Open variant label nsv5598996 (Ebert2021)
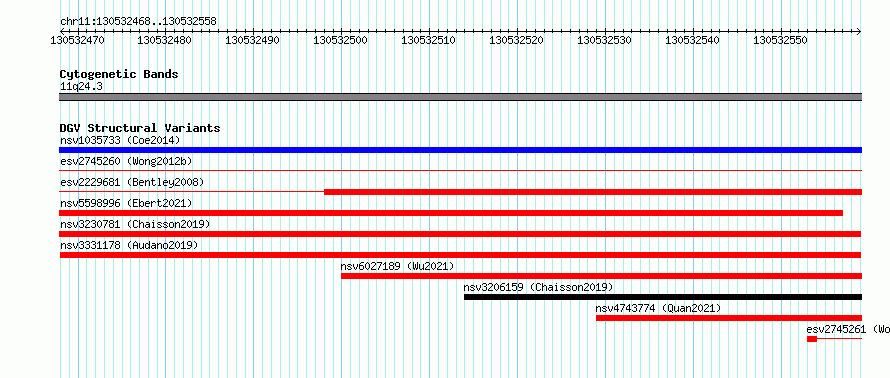This screenshot has height=378, width=890. (x=126, y=203)
